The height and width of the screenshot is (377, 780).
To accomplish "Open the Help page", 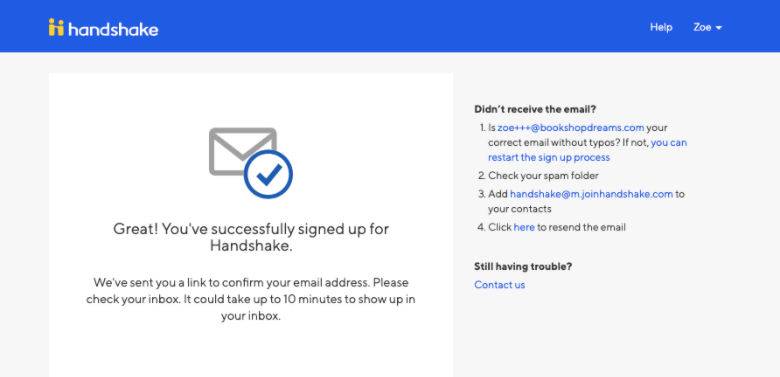I will click(661, 27).
